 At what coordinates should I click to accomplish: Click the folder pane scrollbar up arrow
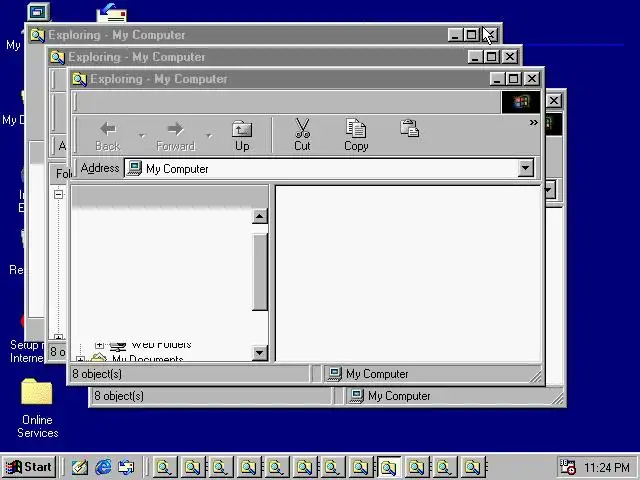[260, 216]
